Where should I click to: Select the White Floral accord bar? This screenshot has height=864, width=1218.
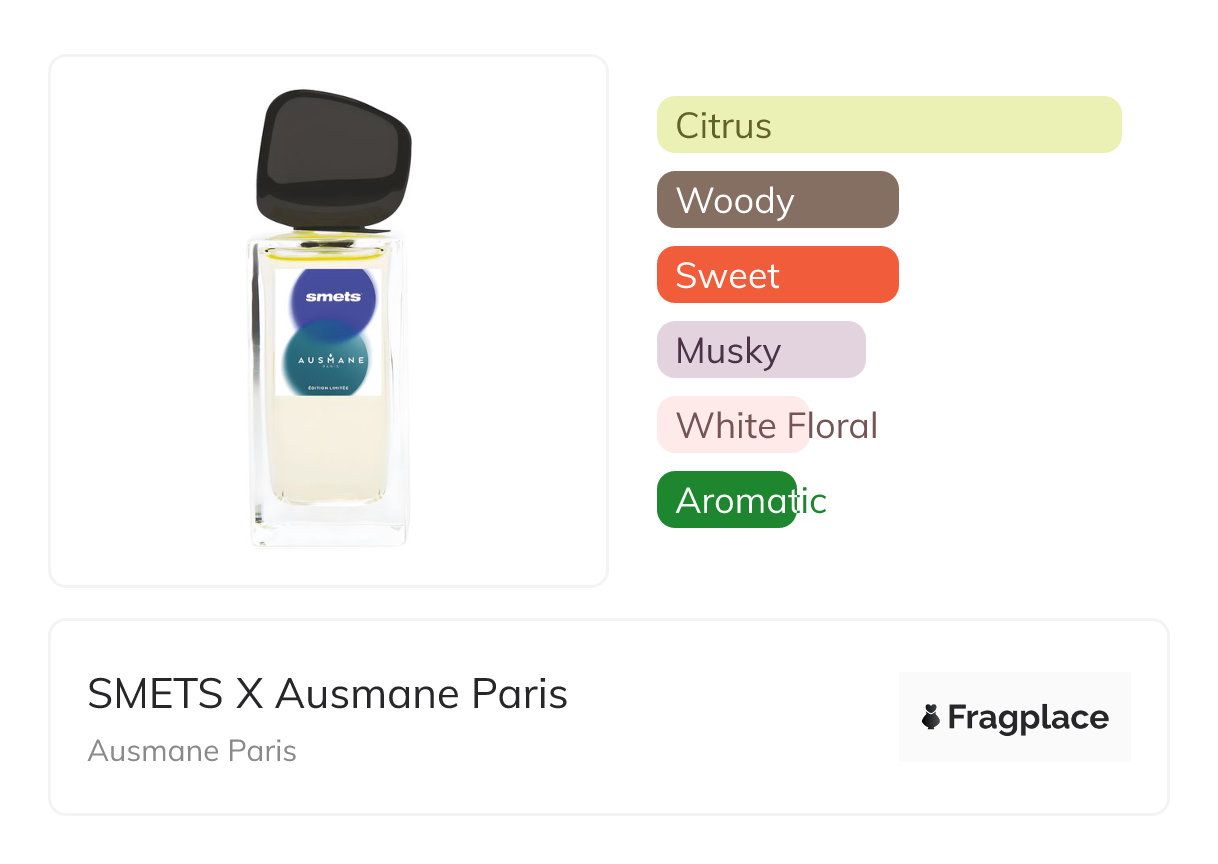[x=732, y=425]
